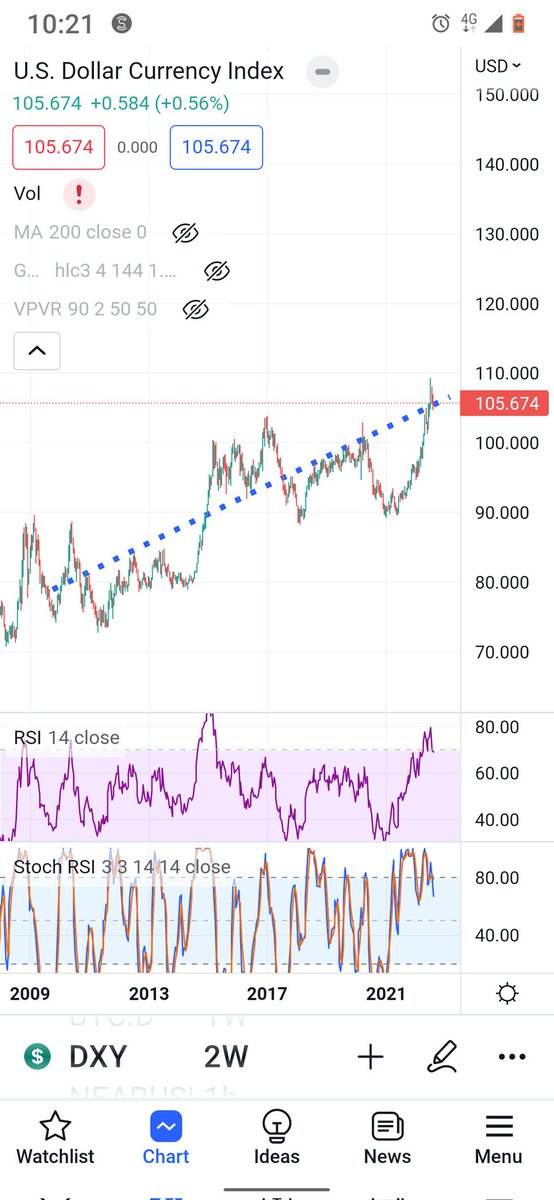
Task: Tap the alarm icon in the status bar
Action: coord(442,23)
